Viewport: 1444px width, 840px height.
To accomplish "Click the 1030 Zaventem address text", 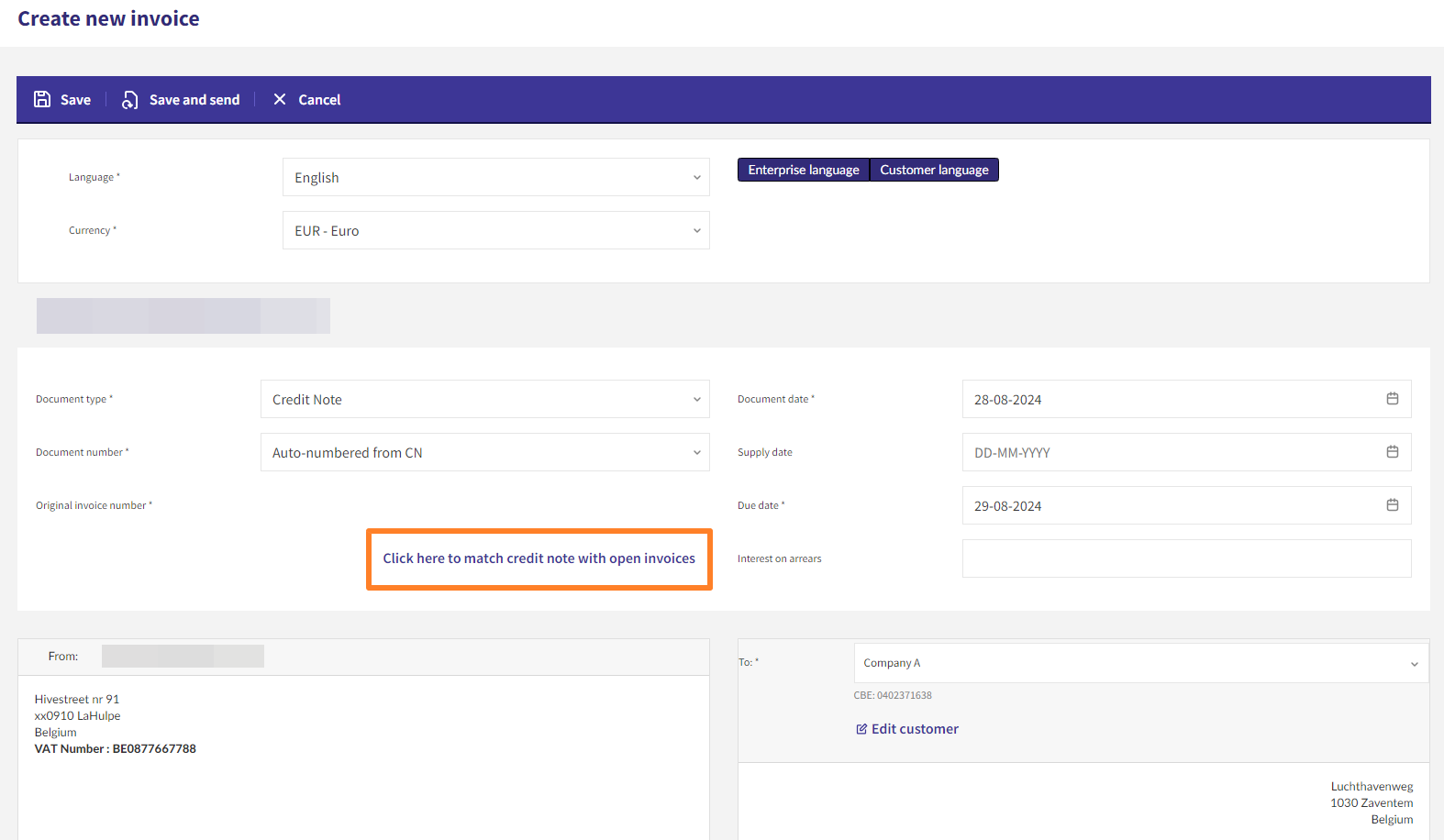I will [1372, 802].
